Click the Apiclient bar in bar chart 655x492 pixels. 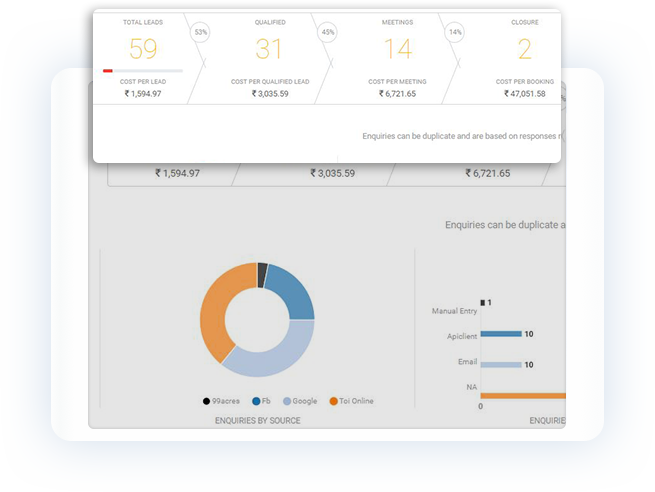(501, 334)
